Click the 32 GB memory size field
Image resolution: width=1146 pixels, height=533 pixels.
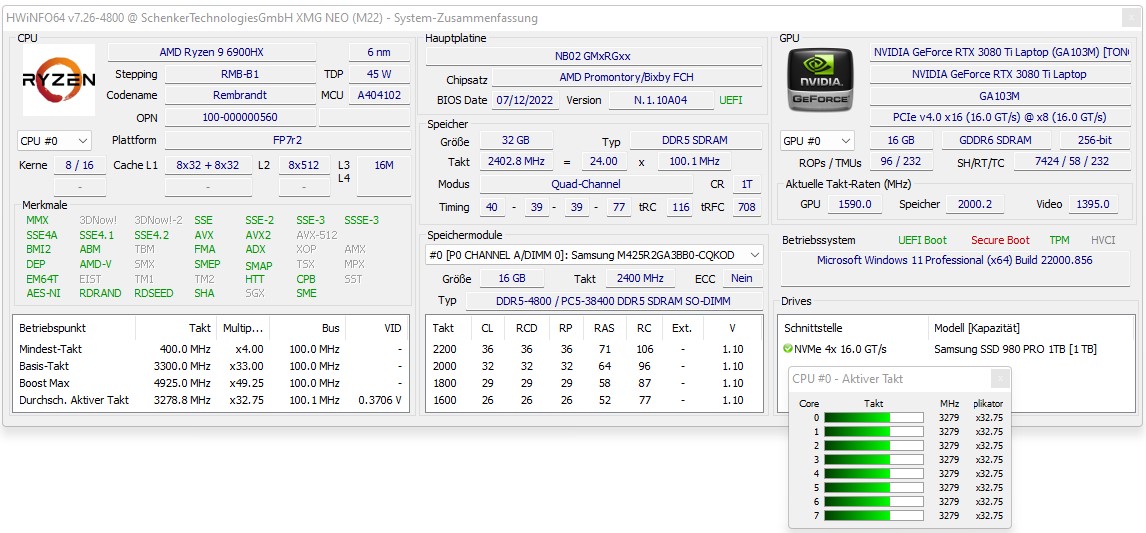516,140
